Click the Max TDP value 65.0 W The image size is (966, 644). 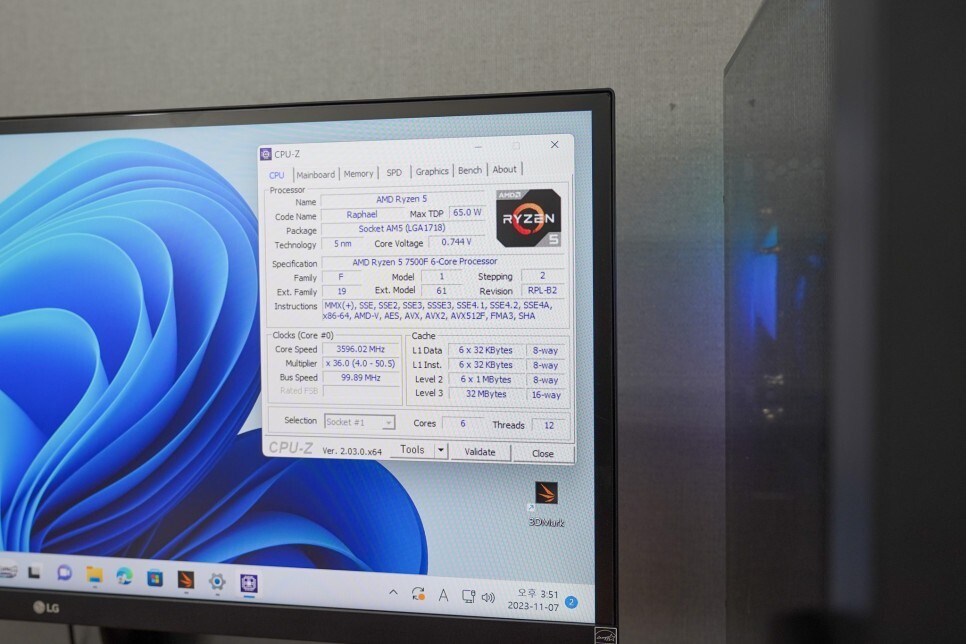[x=467, y=212]
